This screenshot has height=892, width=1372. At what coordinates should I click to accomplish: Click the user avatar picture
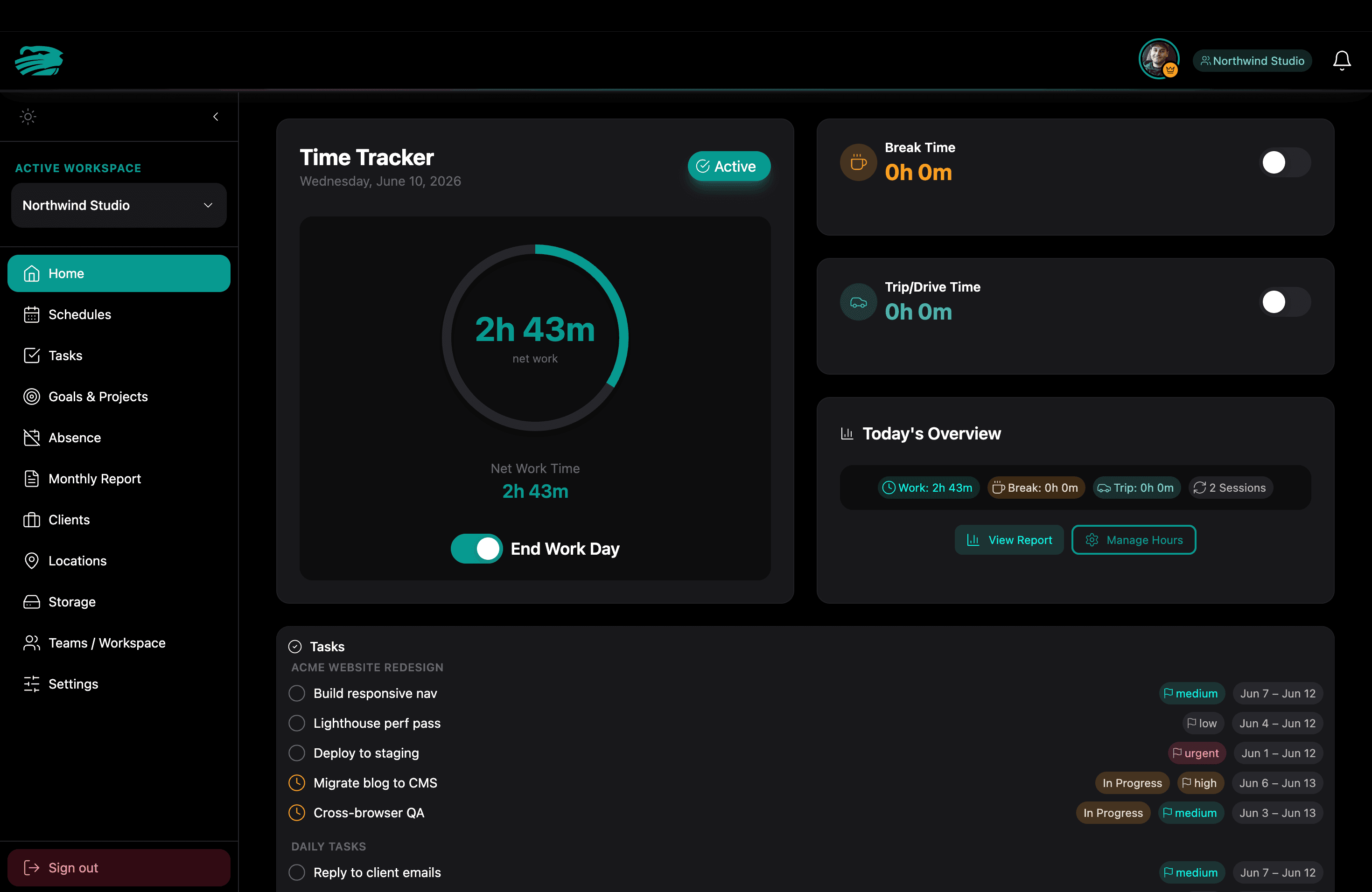(1158, 59)
